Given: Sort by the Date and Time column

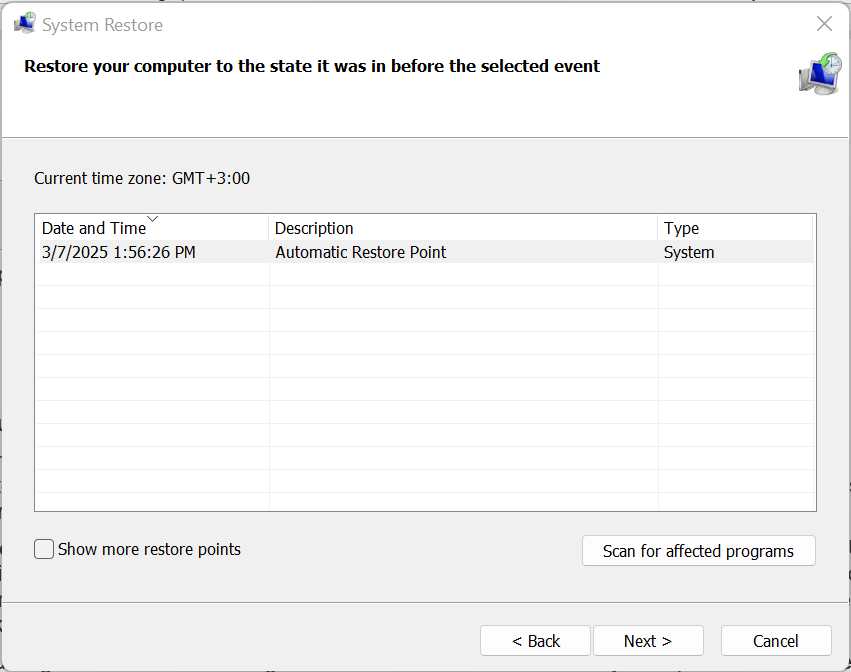Looking at the screenshot, I should 94,229.
